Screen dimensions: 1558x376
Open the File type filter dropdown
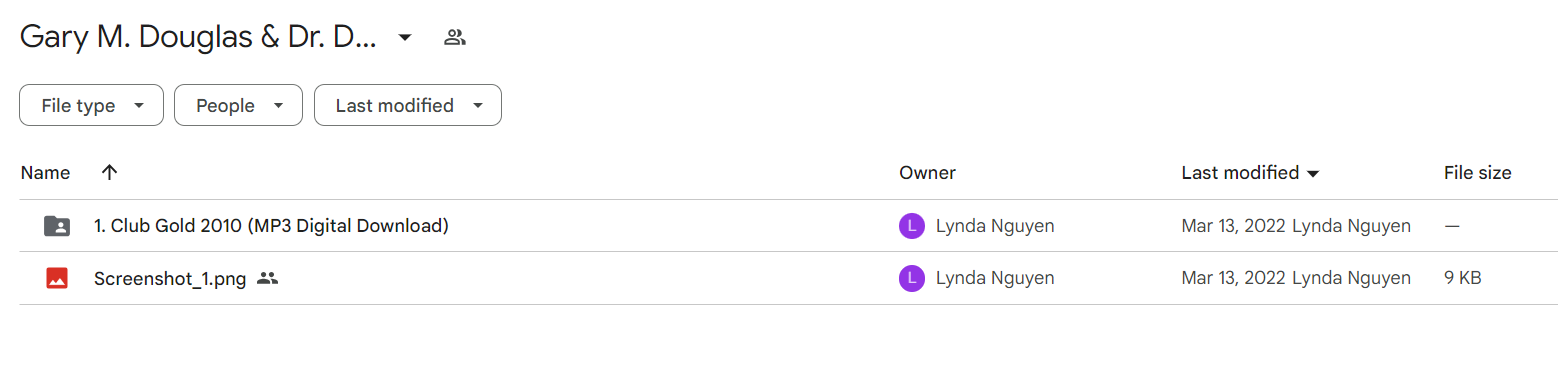tap(91, 105)
